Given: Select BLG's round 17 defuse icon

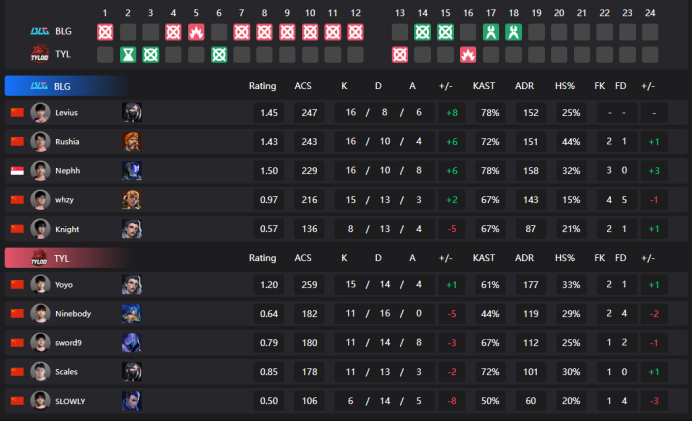Looking at the screenshot, I should (491, 32).
